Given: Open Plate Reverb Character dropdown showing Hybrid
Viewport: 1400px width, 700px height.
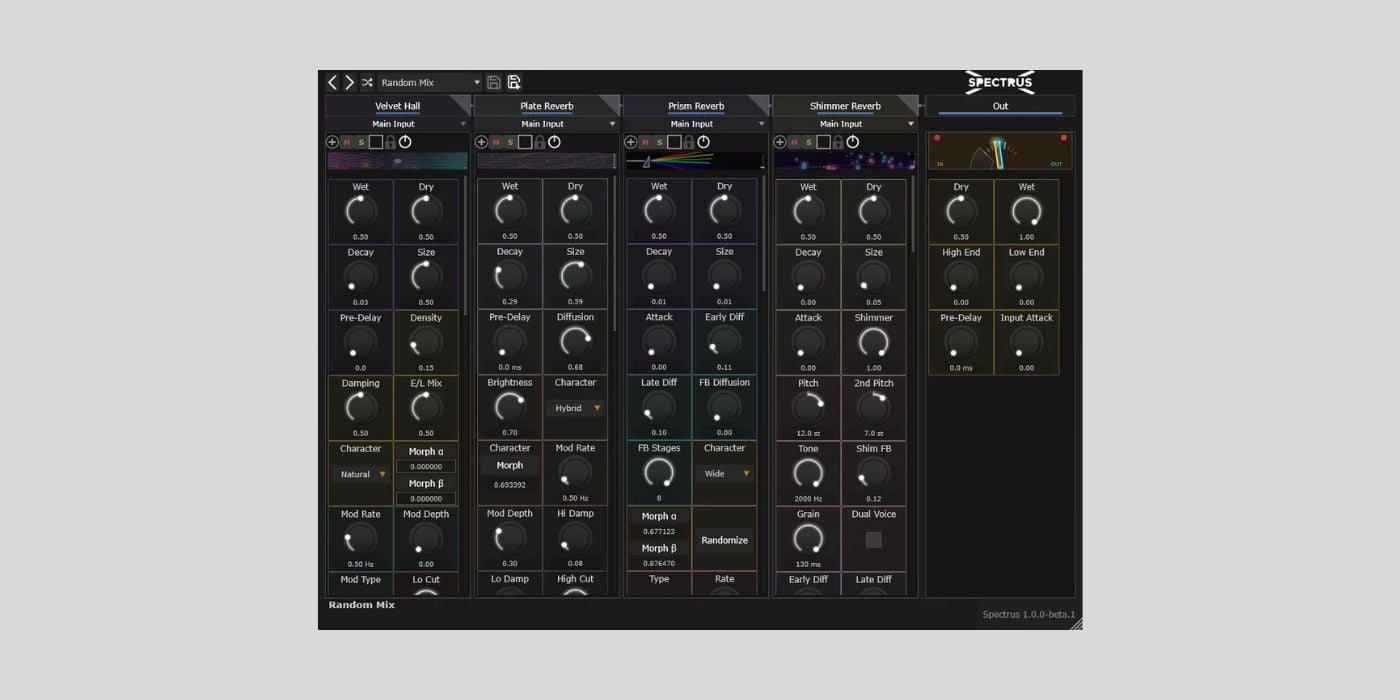Looking at the screenshot, I should [x=575, y=408].
